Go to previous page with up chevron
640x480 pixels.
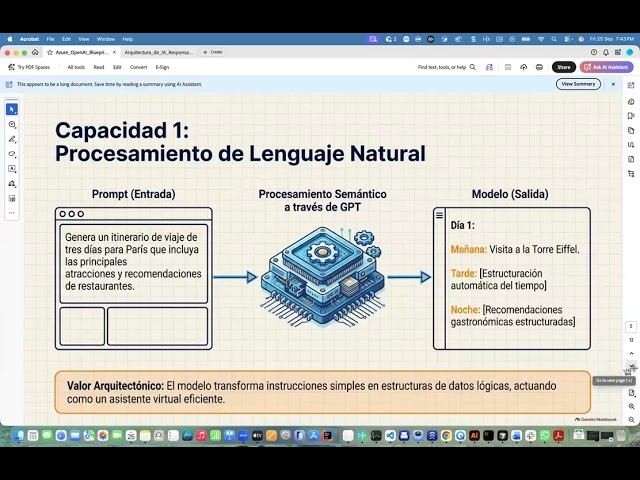pos(631,353)
